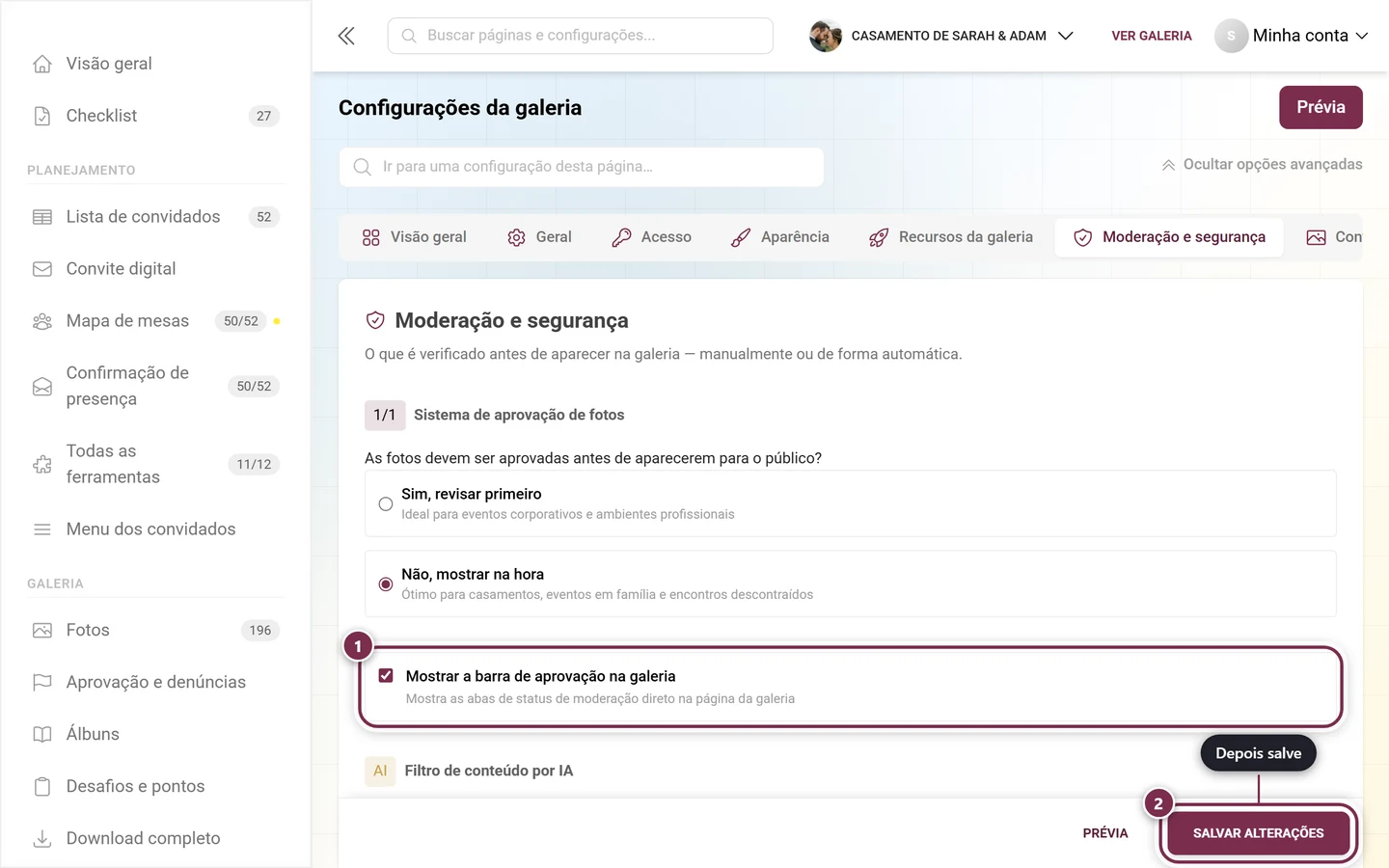The image size is (1389, 868).
Task: Open the Minha conta dropdown chevron
Action: click(1362, 36)
